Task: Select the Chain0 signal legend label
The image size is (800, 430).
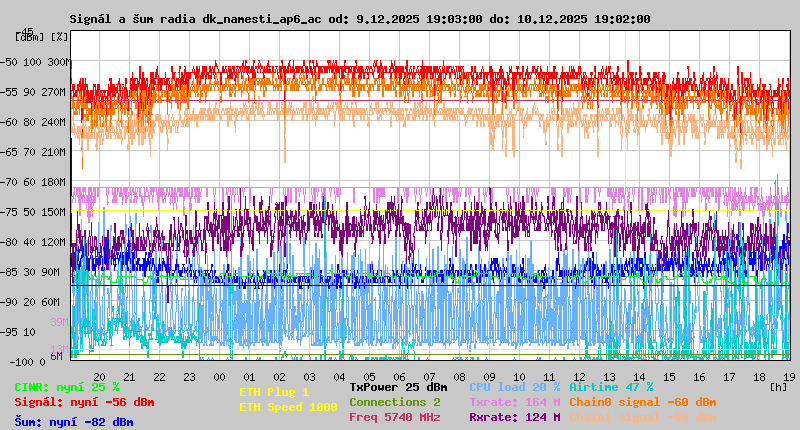Action: pos(642,402)
